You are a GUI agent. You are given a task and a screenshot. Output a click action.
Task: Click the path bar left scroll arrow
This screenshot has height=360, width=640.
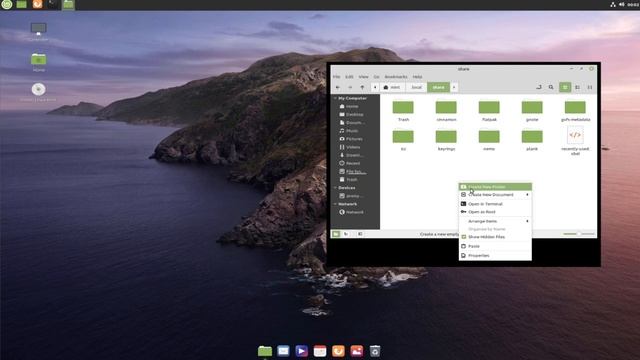pyautogui.click(x=375, y=87)
